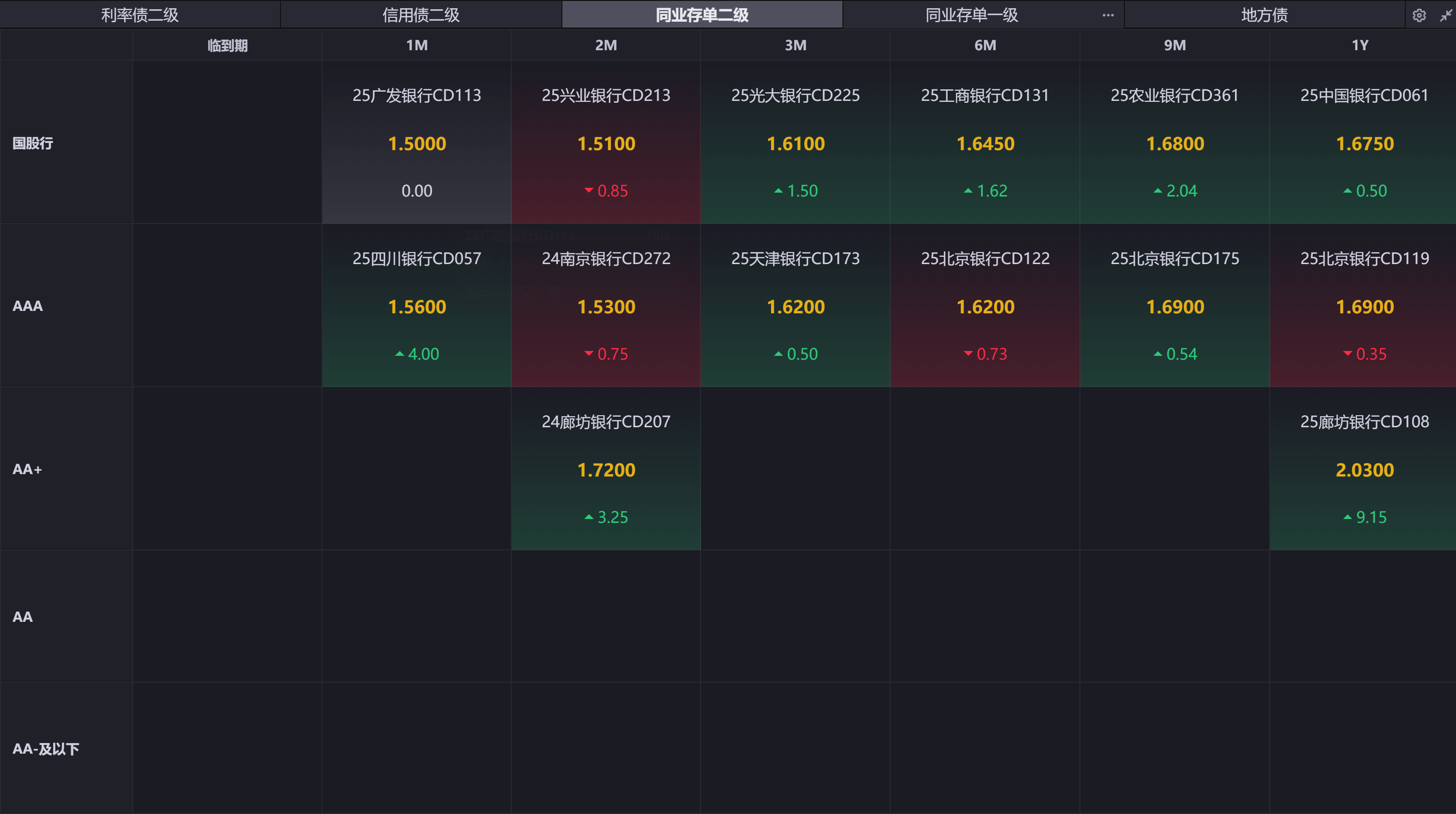This screenshot has width=1456, height=814.
Task: Click the 25广发银行CD113 cell
Action: click(x=417, y=96)
